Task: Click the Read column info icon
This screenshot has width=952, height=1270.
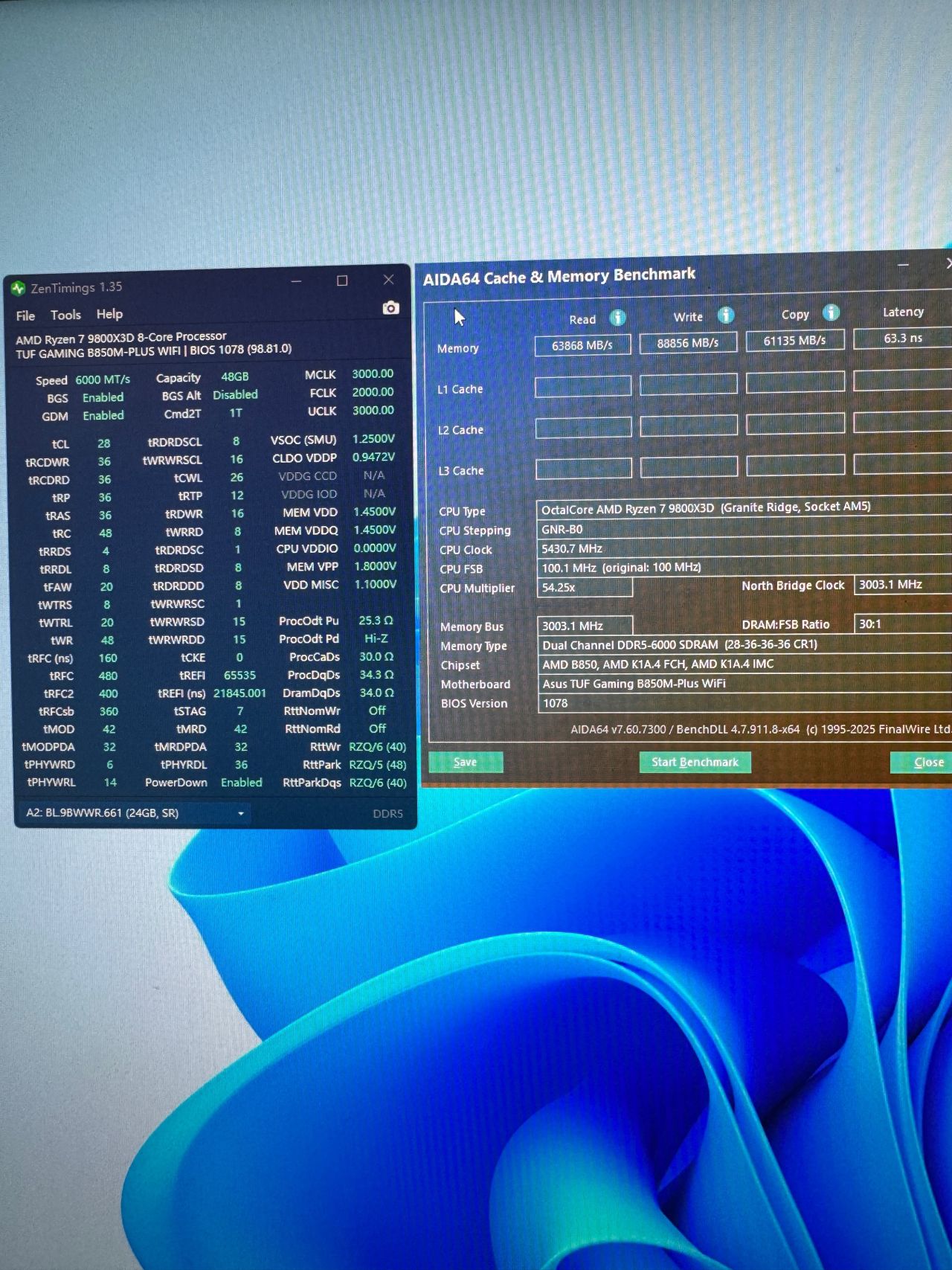Action: 617,318
